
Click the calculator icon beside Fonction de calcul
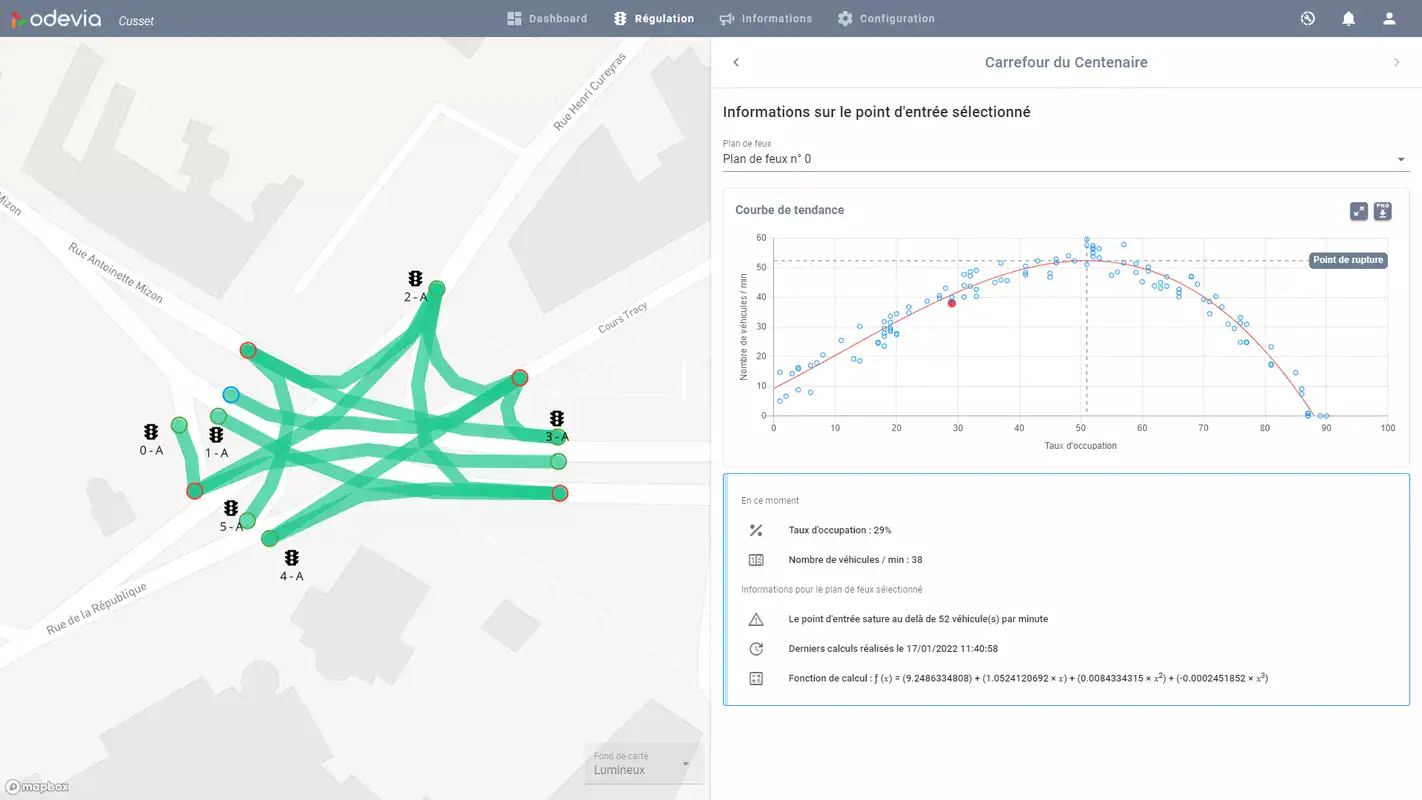pos(756,677)
